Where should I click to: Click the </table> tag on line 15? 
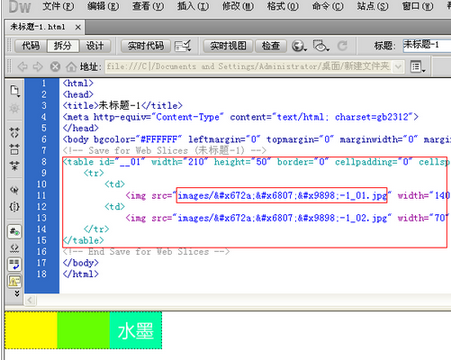83,240
